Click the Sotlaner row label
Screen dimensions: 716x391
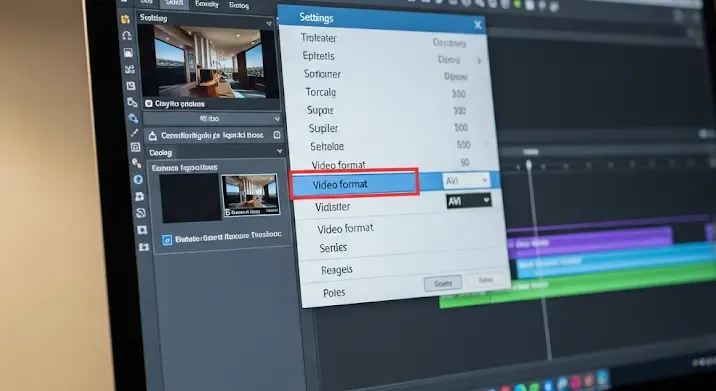point(322,74)
